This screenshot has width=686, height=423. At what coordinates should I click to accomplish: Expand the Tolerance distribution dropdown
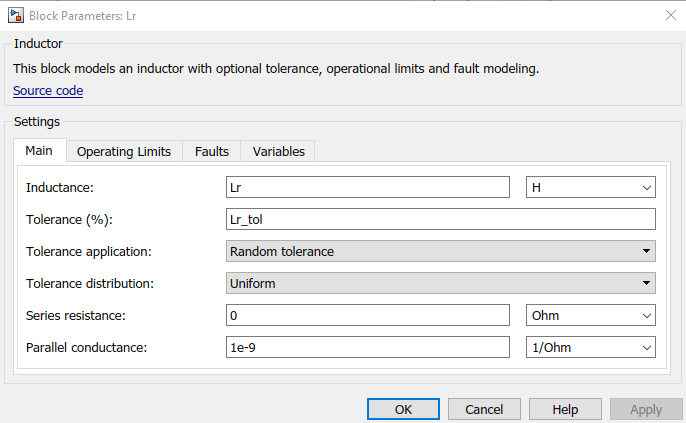pos(441,283)
